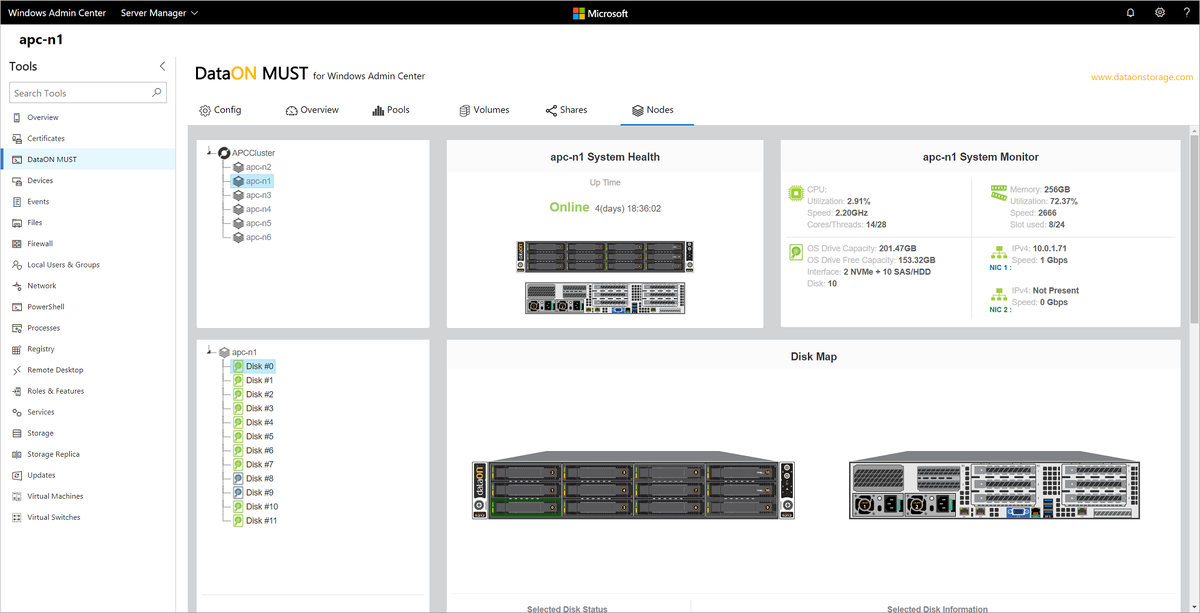Click the Storage Replica icon

17,454
